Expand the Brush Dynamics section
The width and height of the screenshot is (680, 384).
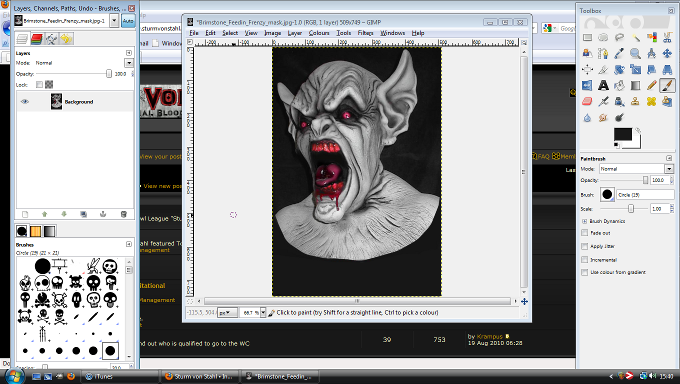[585, 221]
